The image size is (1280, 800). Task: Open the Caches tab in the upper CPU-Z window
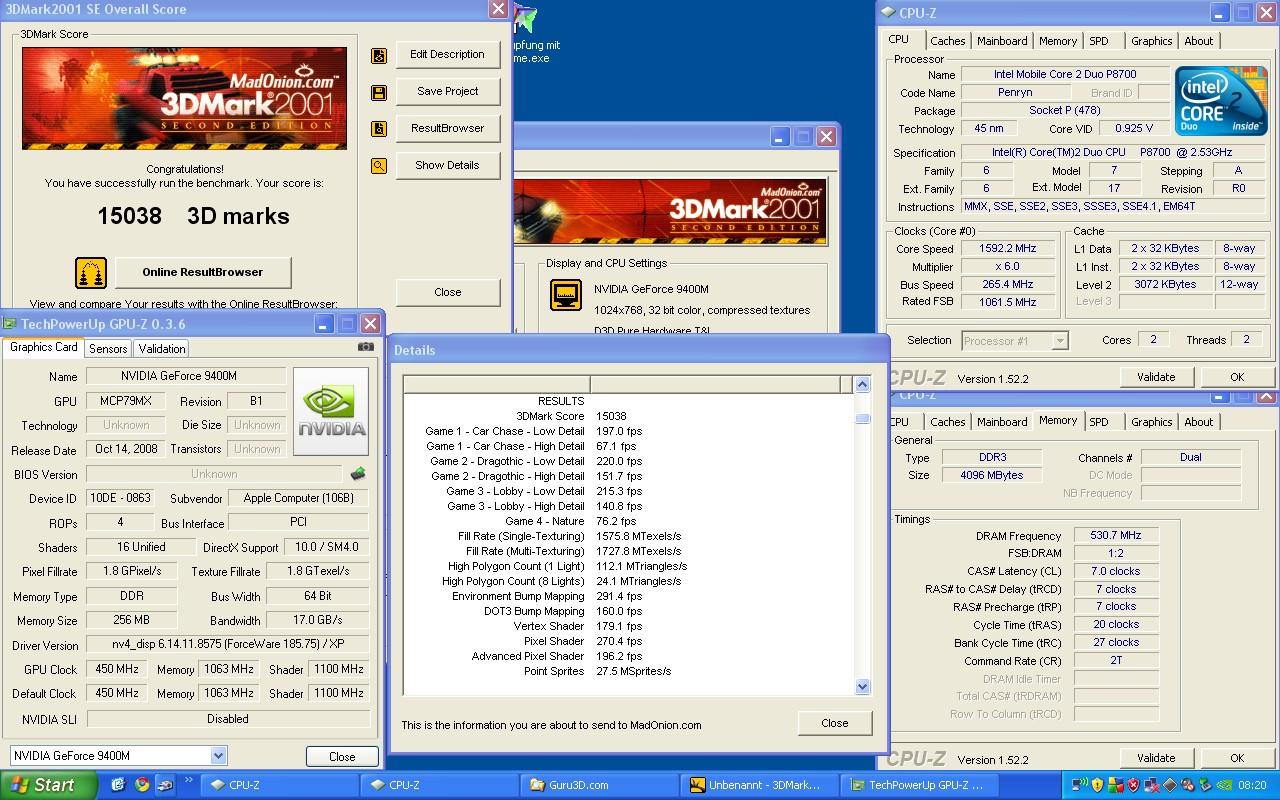pos(948,41)
